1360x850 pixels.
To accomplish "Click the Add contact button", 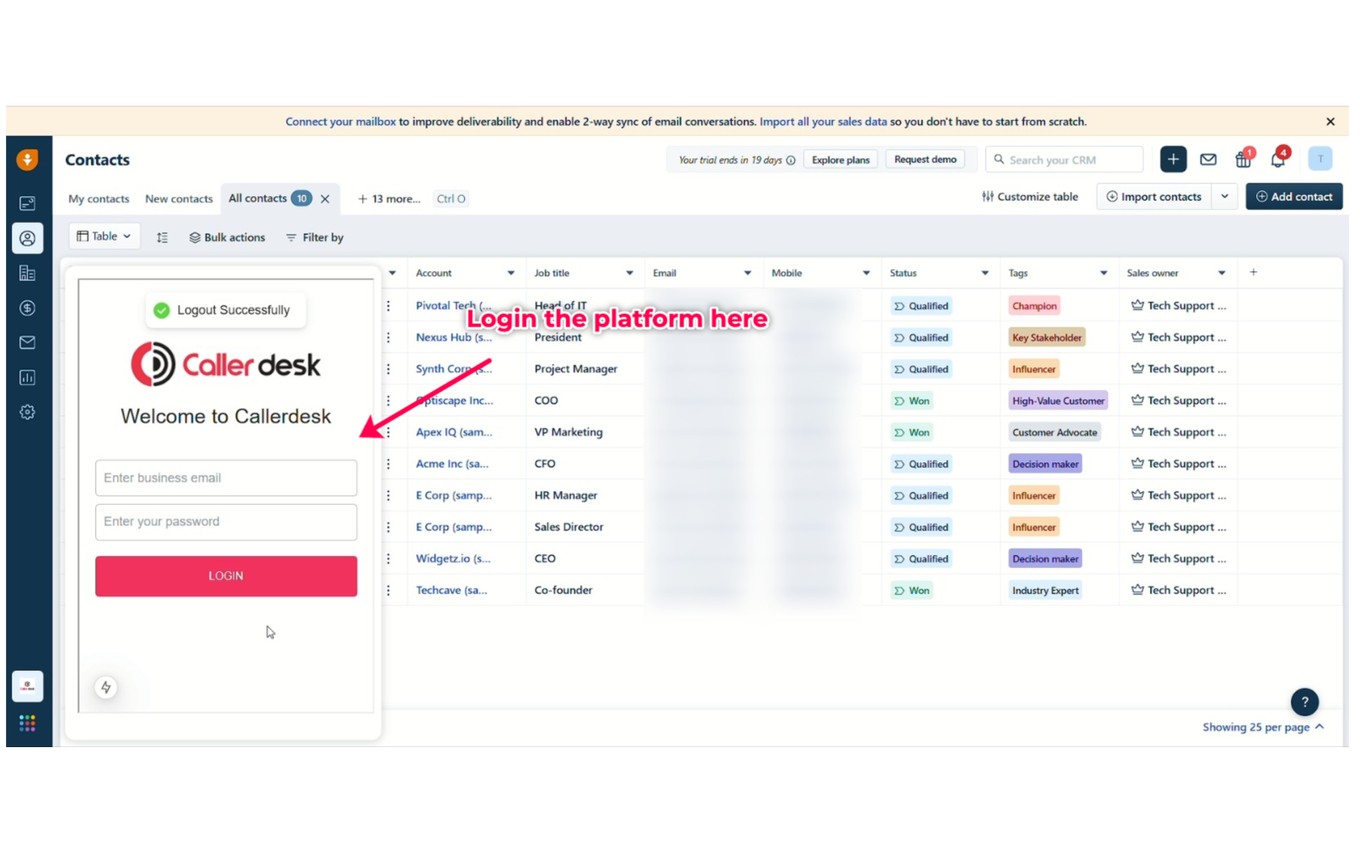I will [1294, 197].
